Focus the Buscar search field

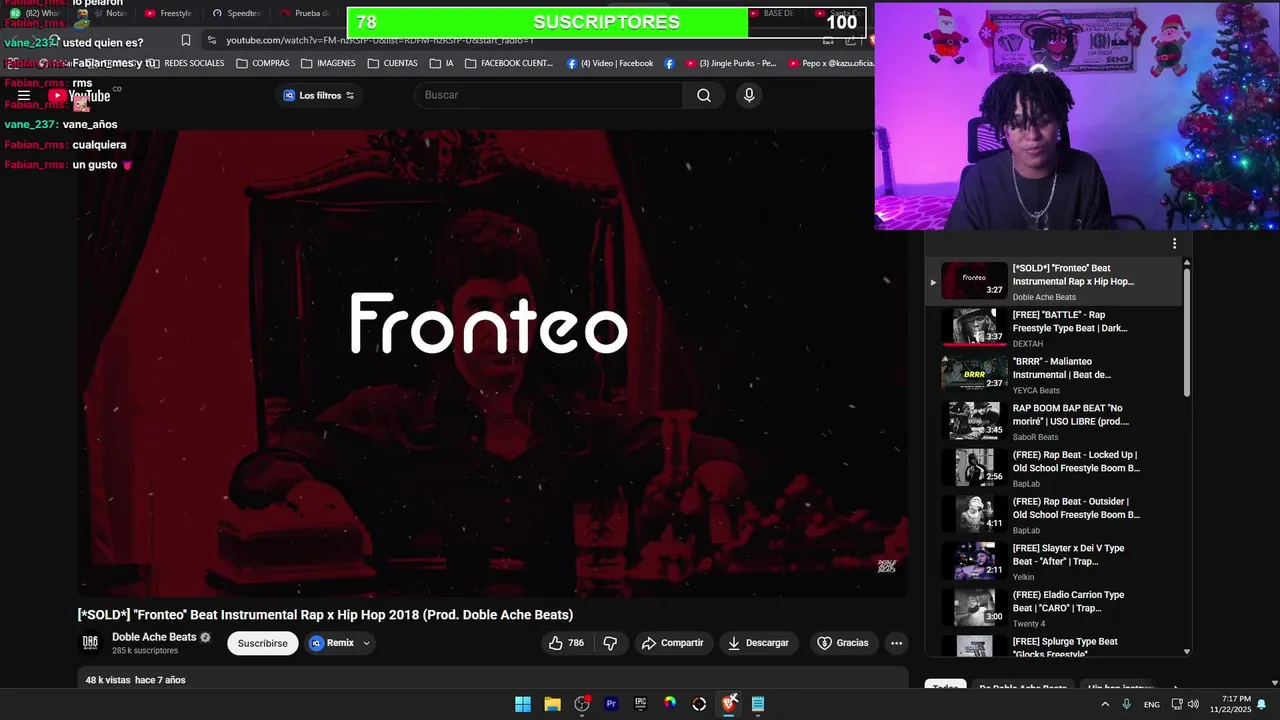point(550,95)
